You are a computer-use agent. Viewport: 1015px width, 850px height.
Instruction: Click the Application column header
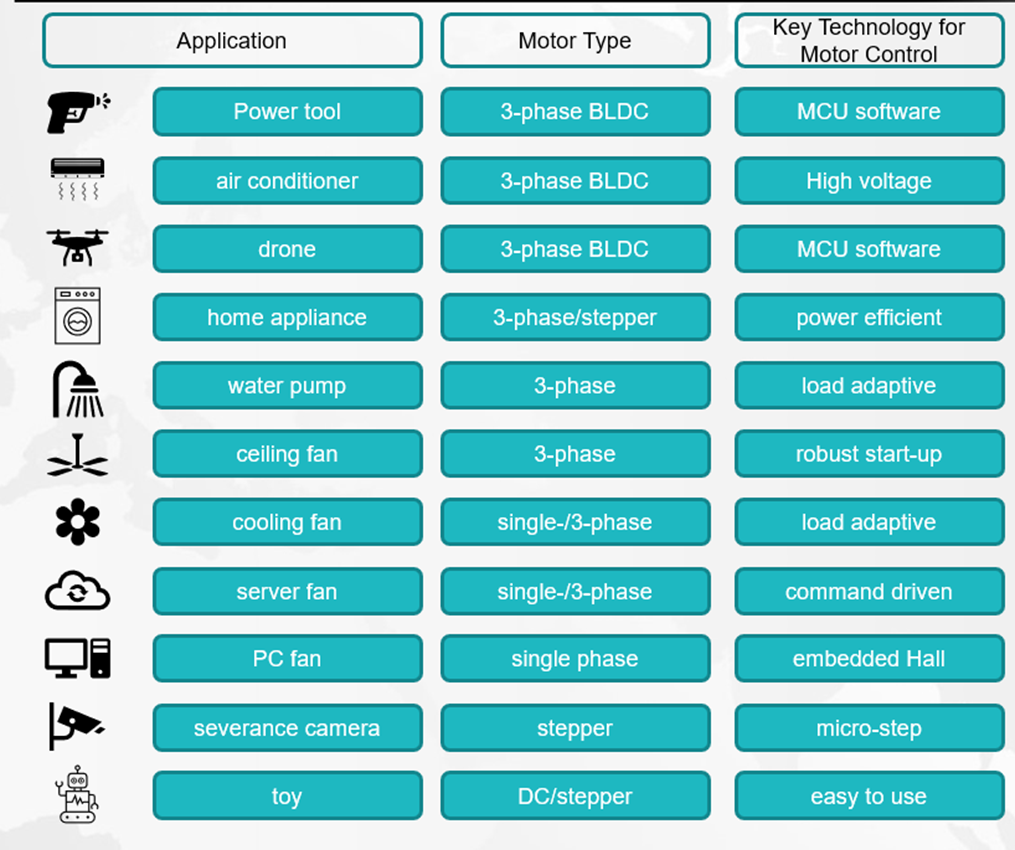point(232,41)
